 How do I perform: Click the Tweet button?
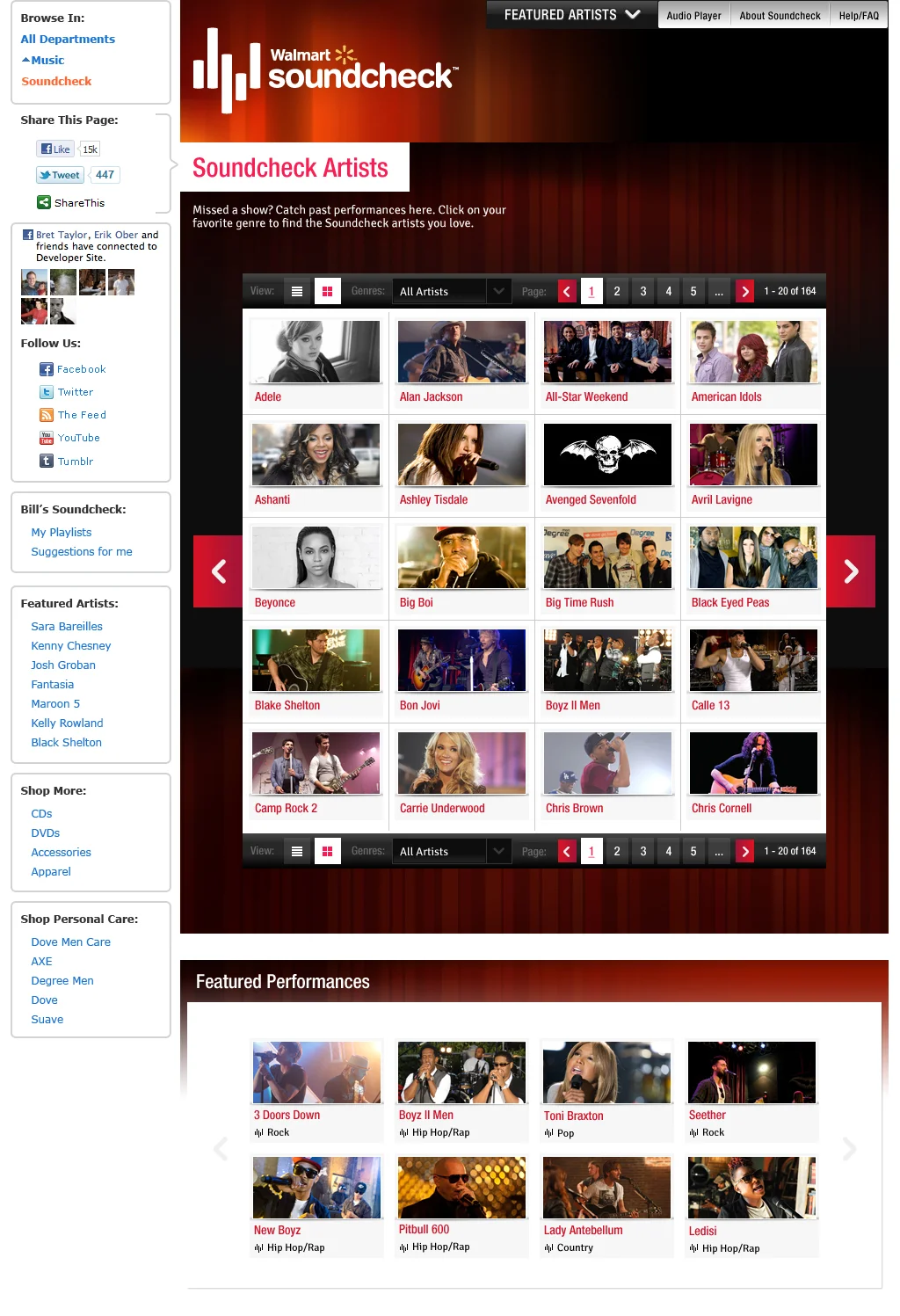click(60, 175)
